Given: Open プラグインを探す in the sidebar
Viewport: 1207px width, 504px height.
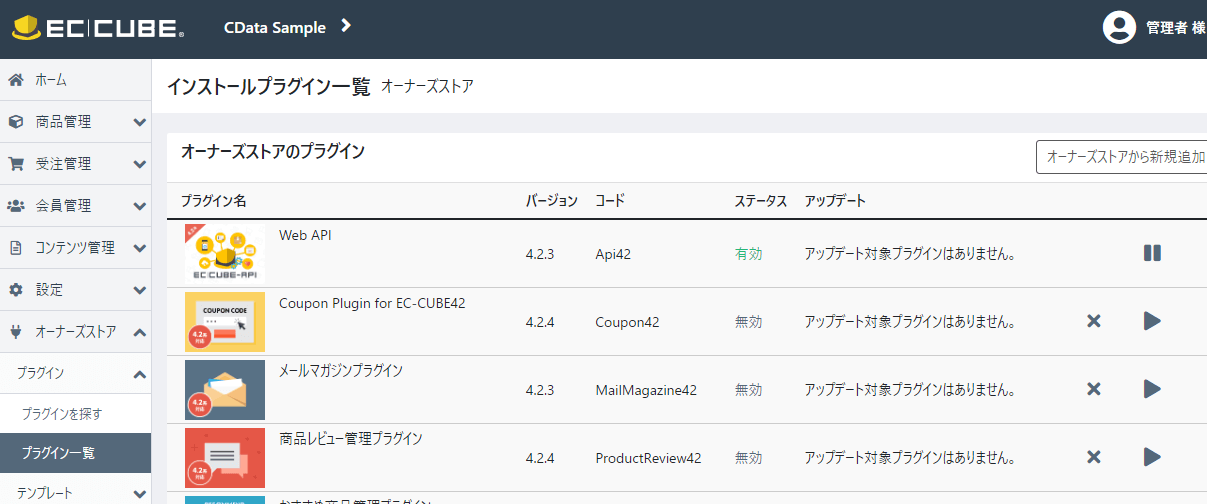Looking at the screenshot, I should pos(62,413).
